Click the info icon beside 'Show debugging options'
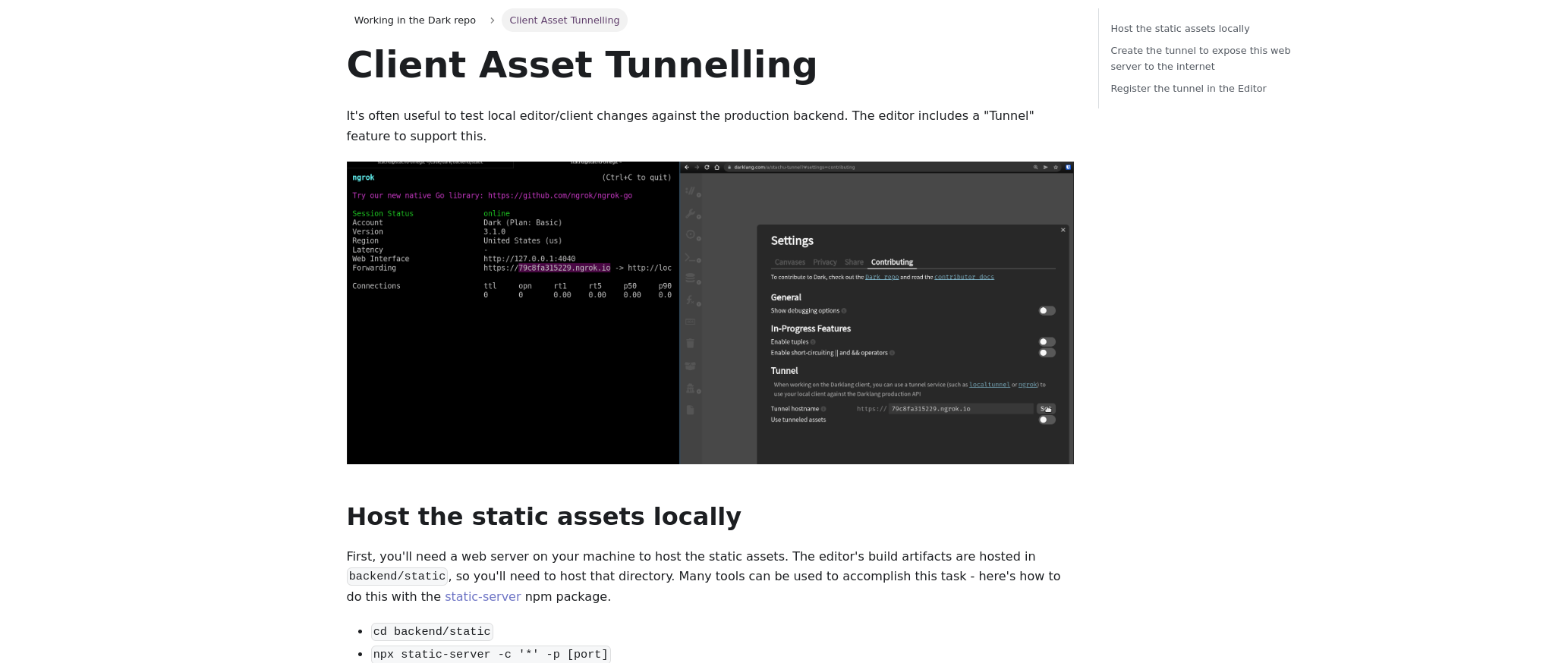Viewport: 1568px width, 663px height. (844, 311)
